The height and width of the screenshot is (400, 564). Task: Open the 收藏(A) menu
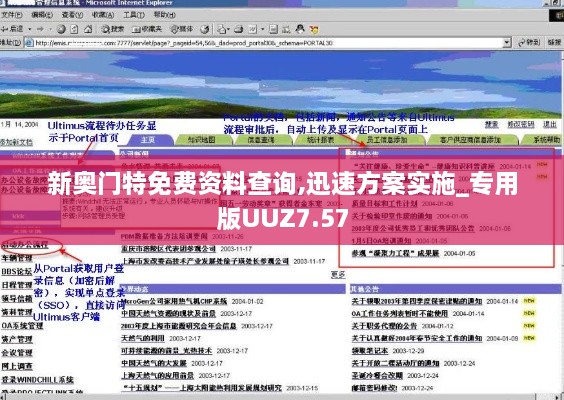point(103,15)
